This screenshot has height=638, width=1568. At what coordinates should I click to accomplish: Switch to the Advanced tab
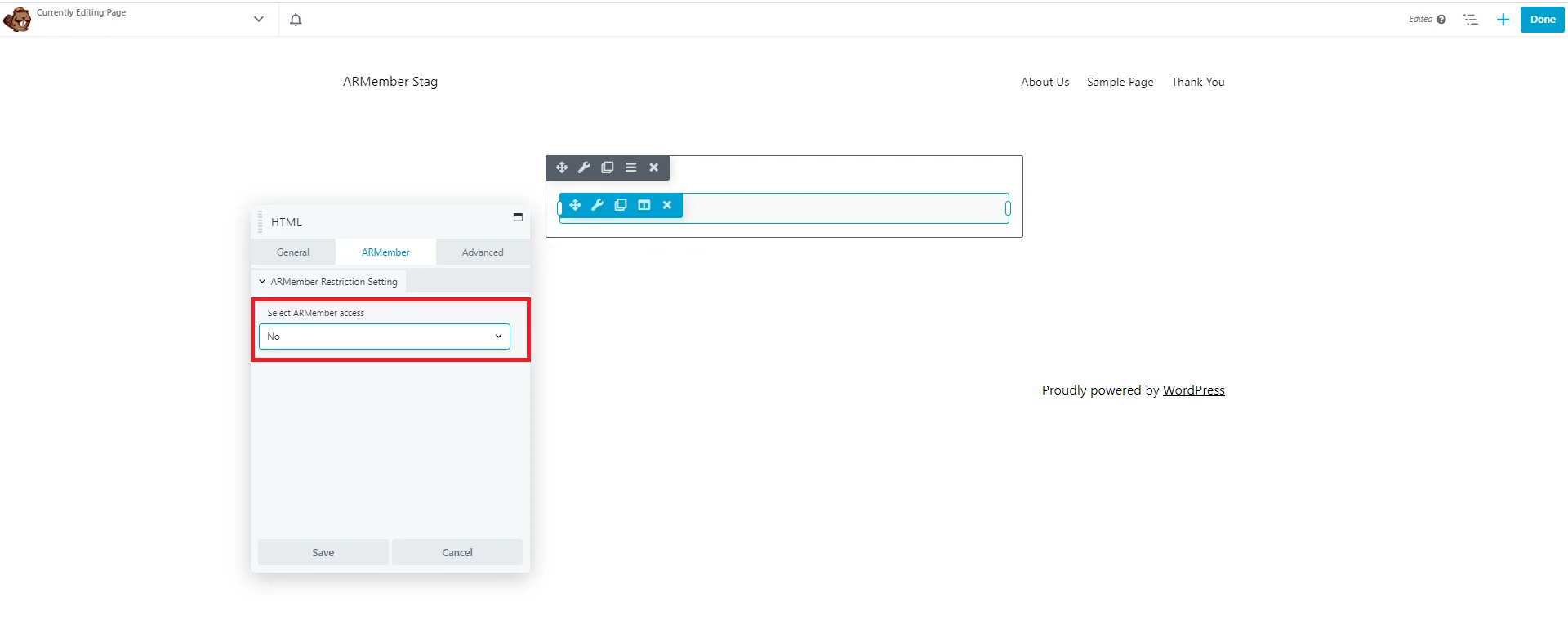[x=483, y=252]
